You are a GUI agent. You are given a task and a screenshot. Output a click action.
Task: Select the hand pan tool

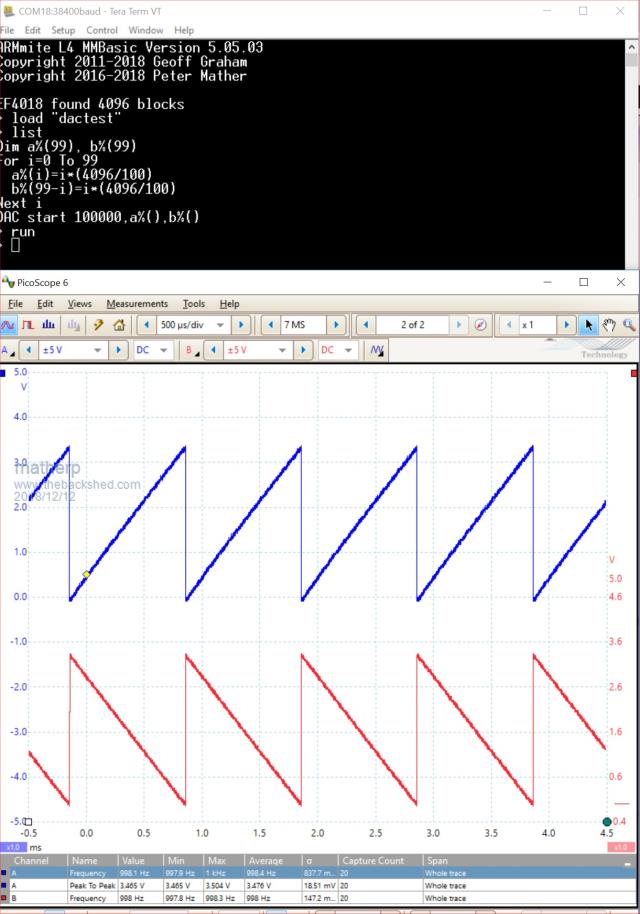609,325
